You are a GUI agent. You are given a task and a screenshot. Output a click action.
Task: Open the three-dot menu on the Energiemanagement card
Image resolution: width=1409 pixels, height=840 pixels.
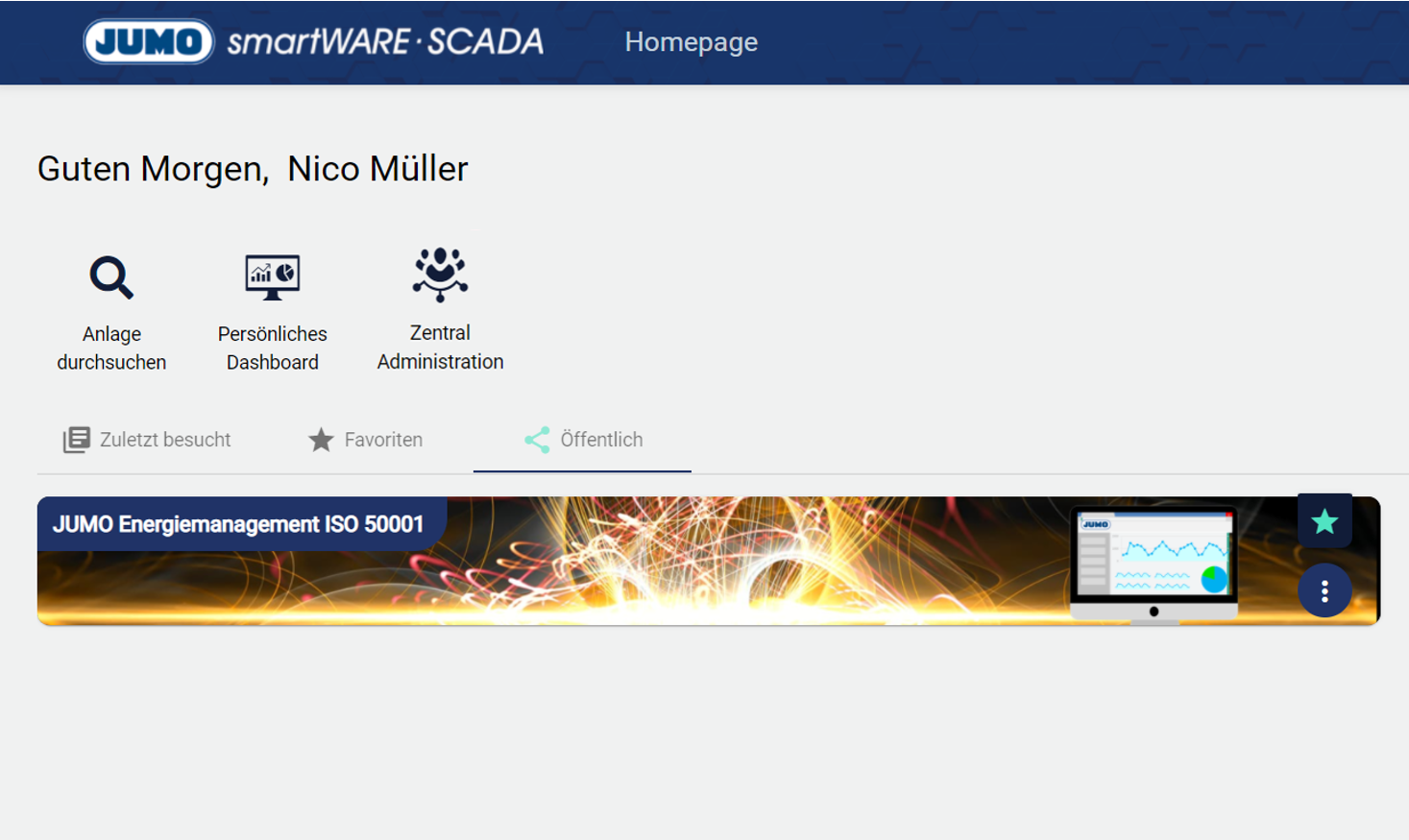tap(1324, 590)
